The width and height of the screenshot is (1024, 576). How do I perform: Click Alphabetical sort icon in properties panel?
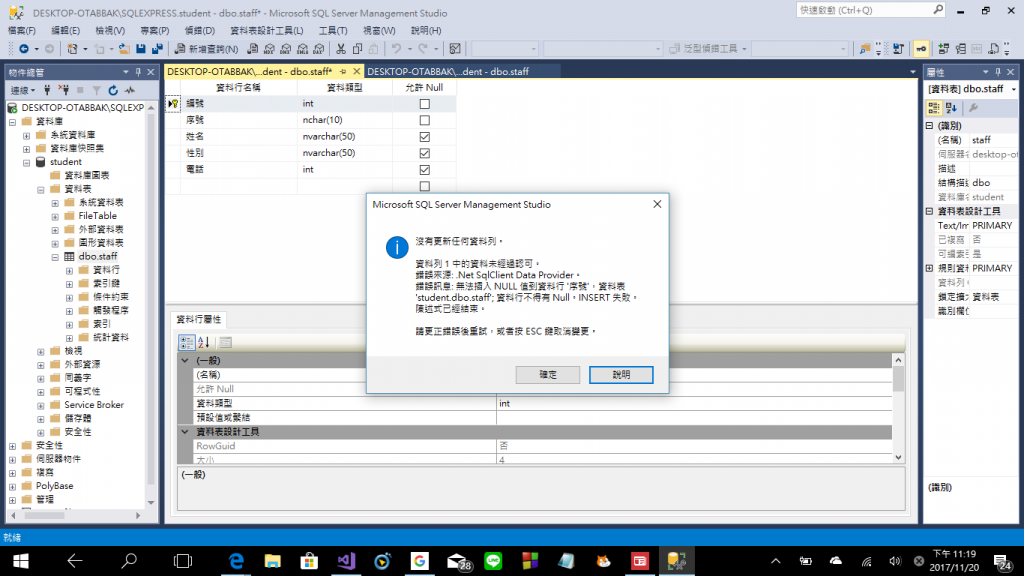(x=952, y=108)
